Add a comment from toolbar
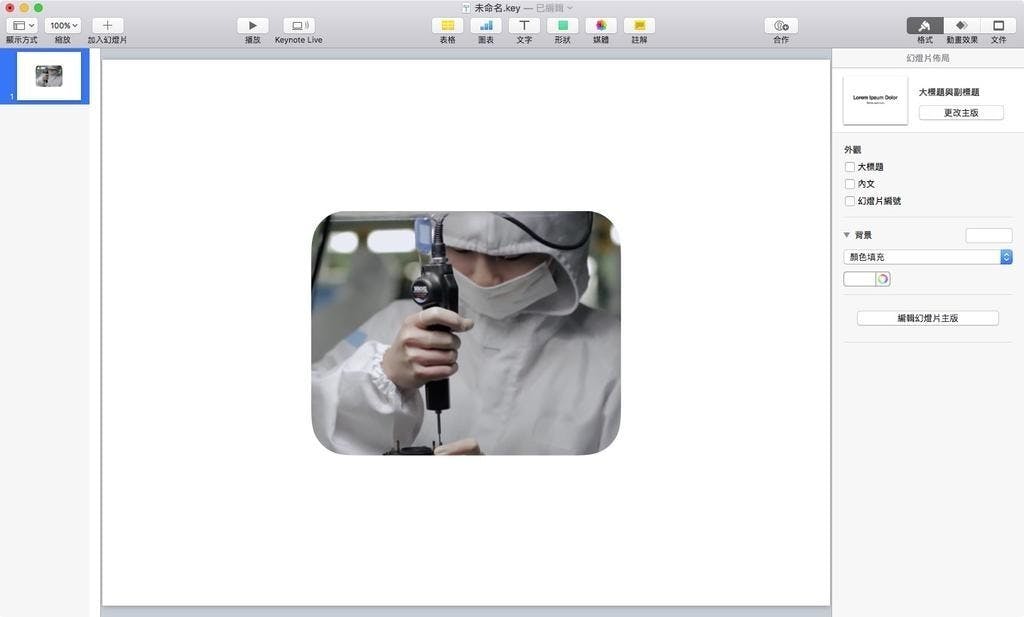 [x=639, y=25]
